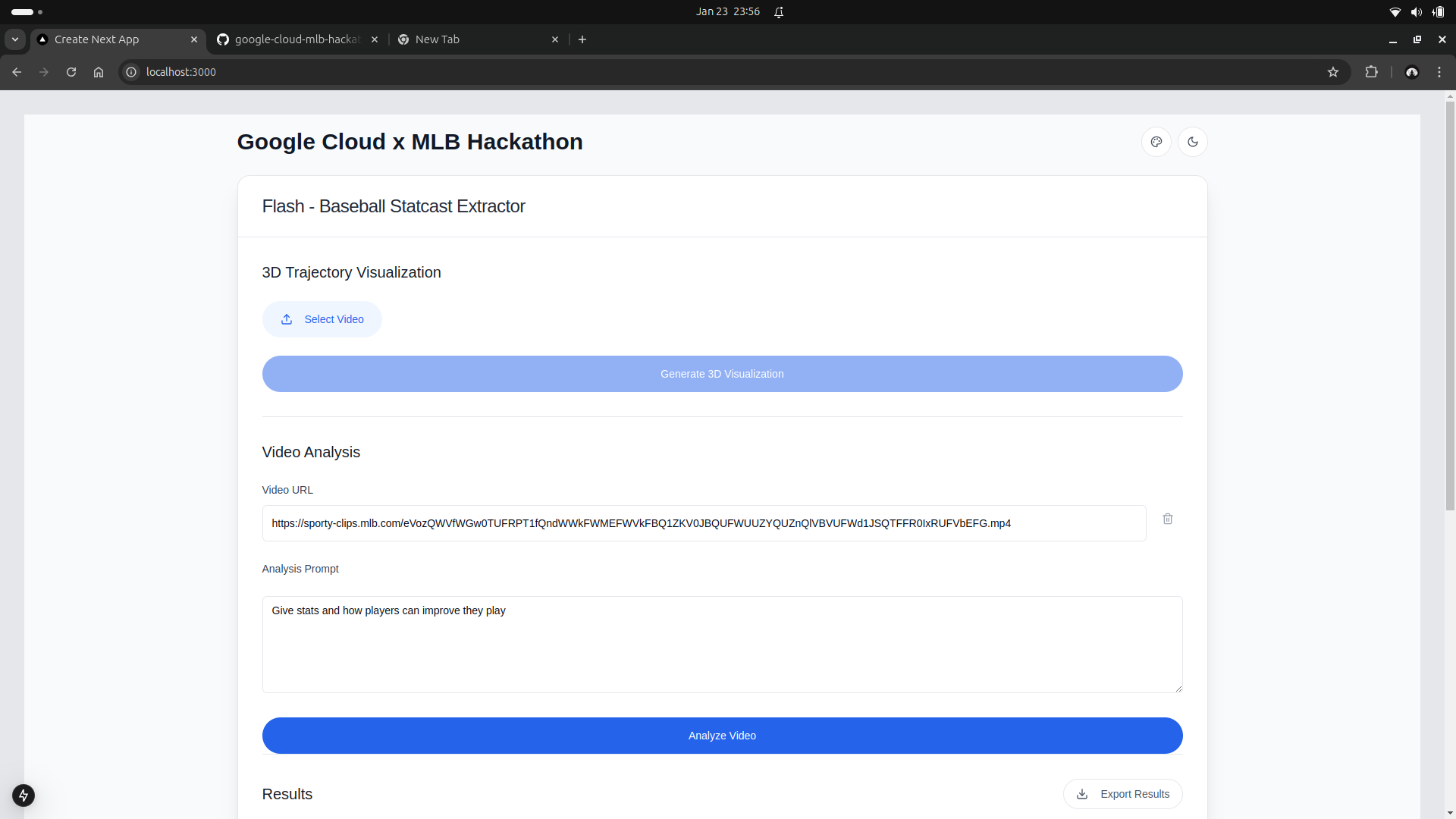Open the color theme palette icon

(1156, 142)
